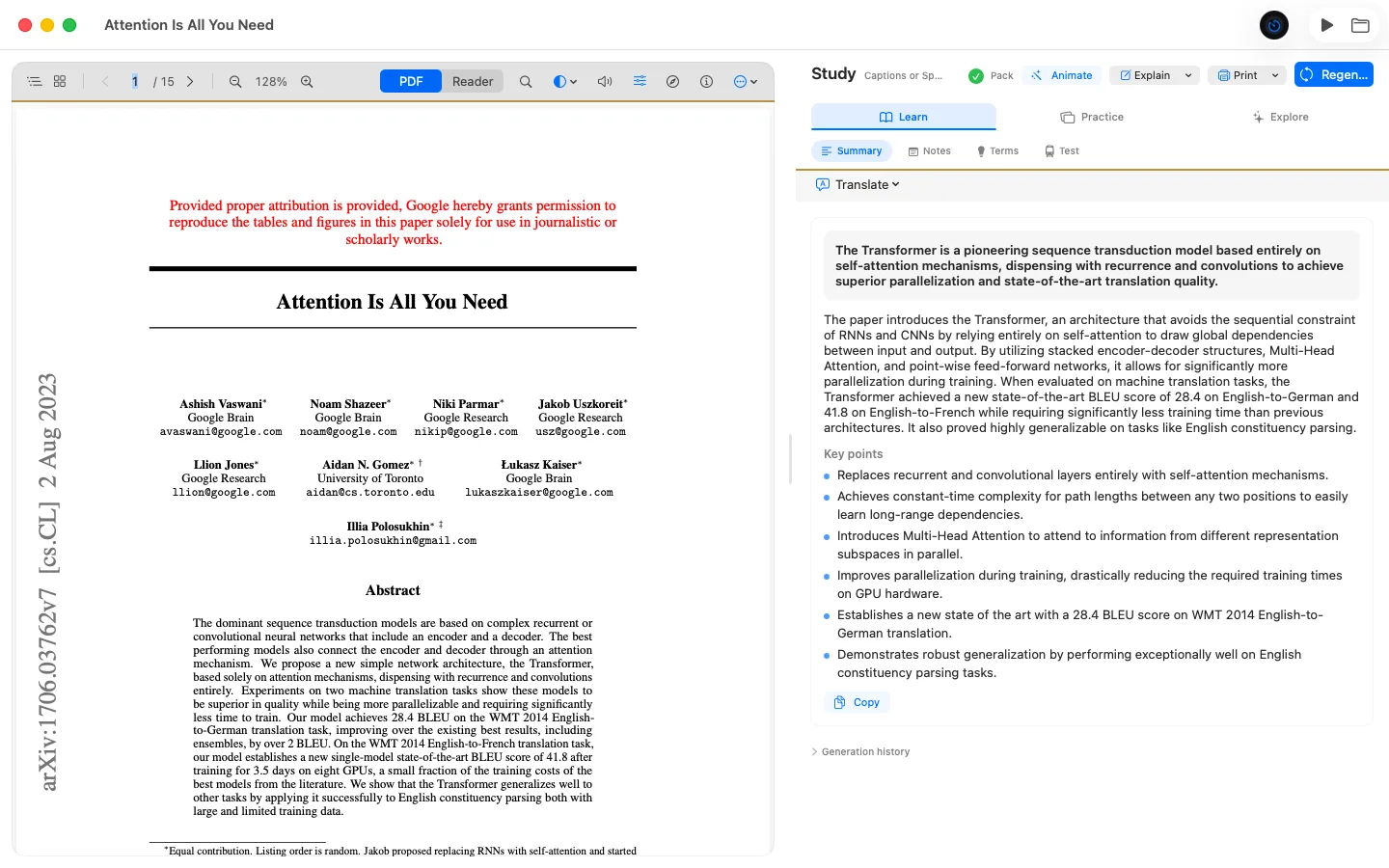Click the page number input field
Viewport: 1389px width, 868px height.
(135, 82)
